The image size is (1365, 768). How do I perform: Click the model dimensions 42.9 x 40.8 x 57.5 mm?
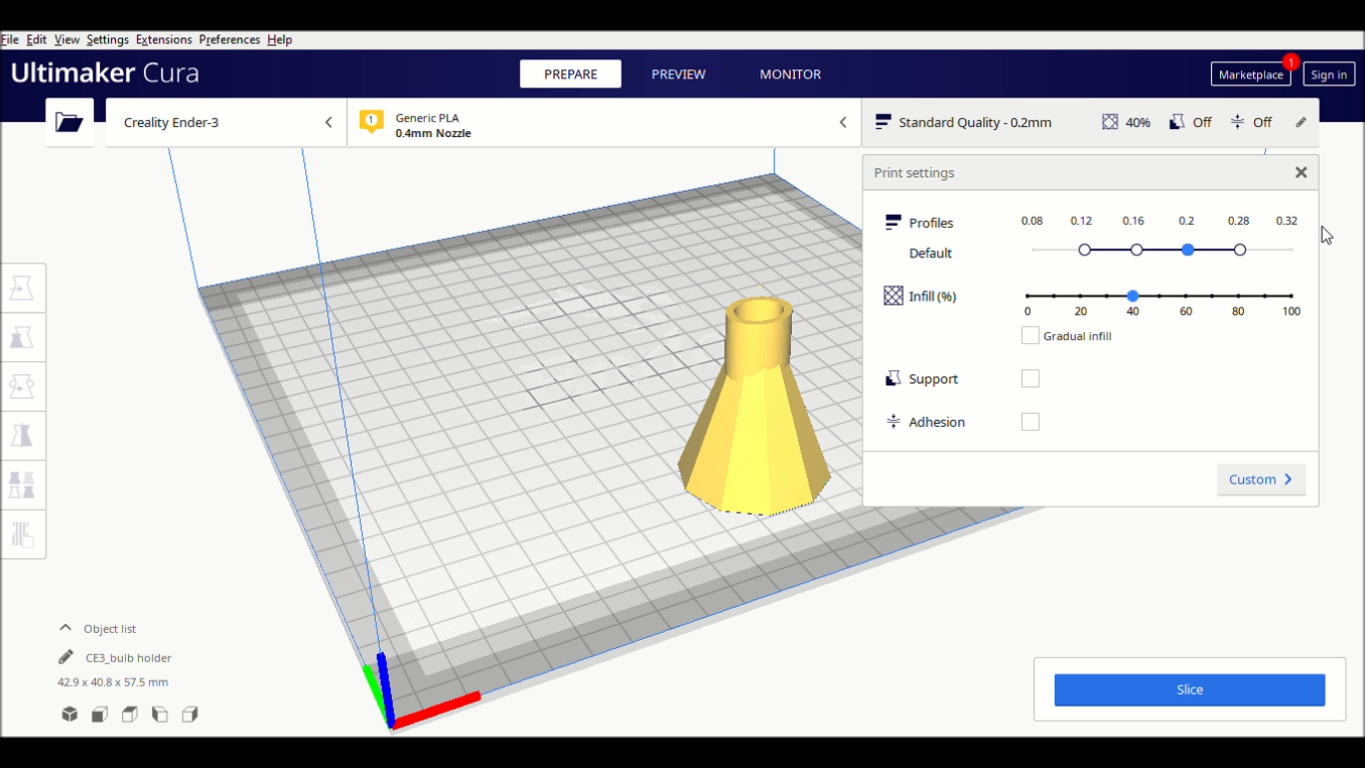113,682
